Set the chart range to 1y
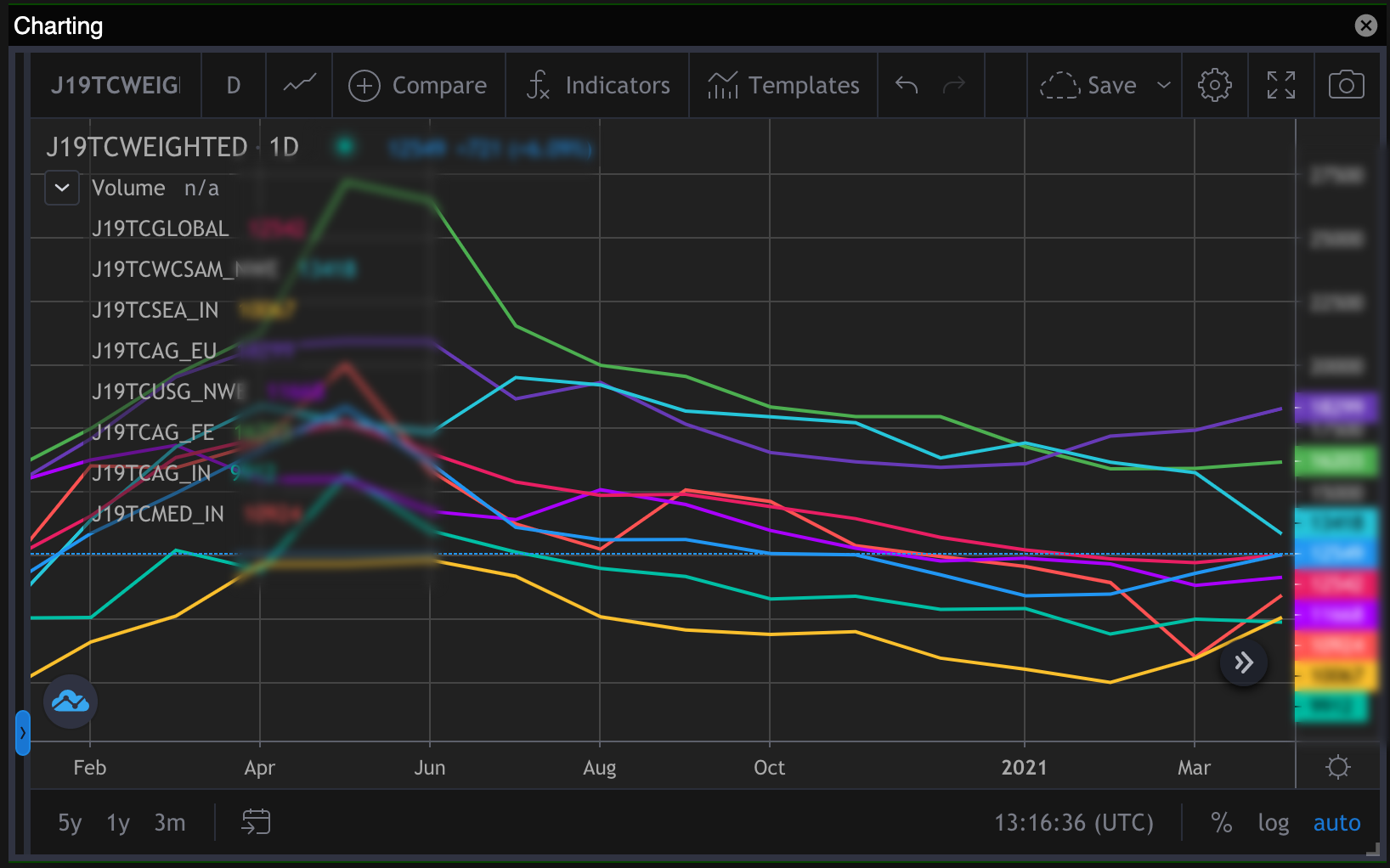Image resolution: width=1390 pixels, height=868 pixels. (117, 822)
